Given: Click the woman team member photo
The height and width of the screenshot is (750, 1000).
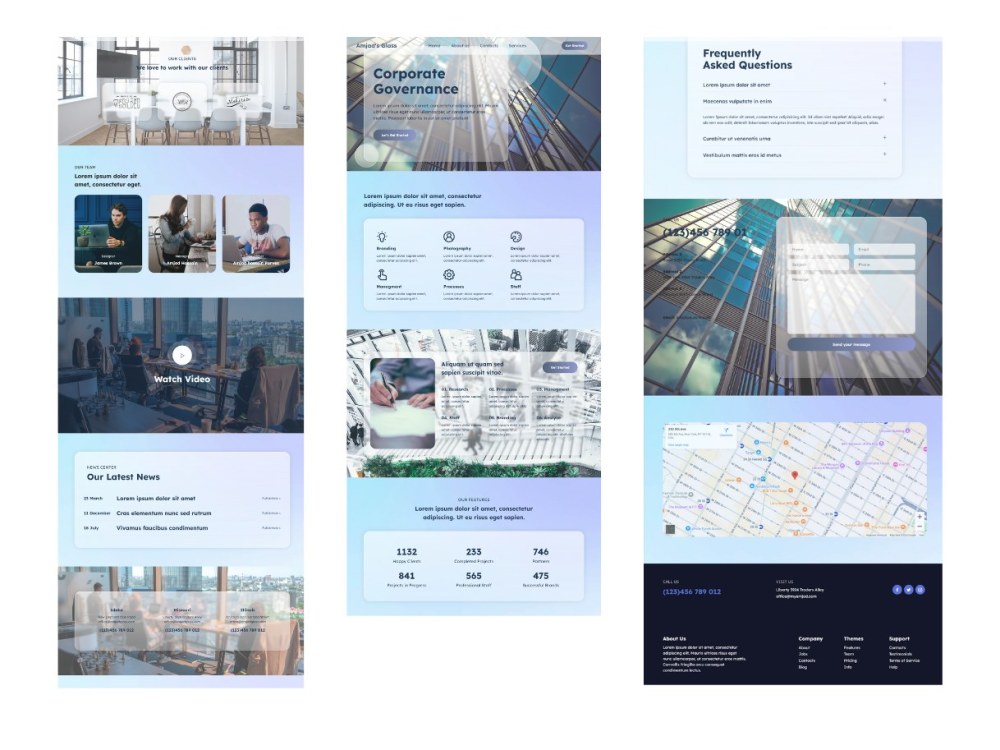Looking at the screenshot, I should [182, 233].
